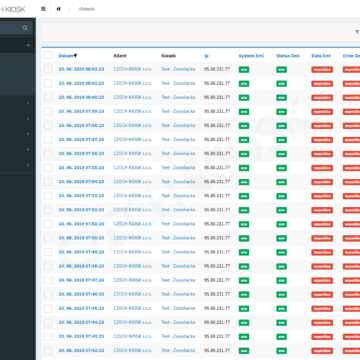Image resolution: width=360 pixels, height=360 pixels.
Task: Click the Klient column header
Action: tap(120, 56)
